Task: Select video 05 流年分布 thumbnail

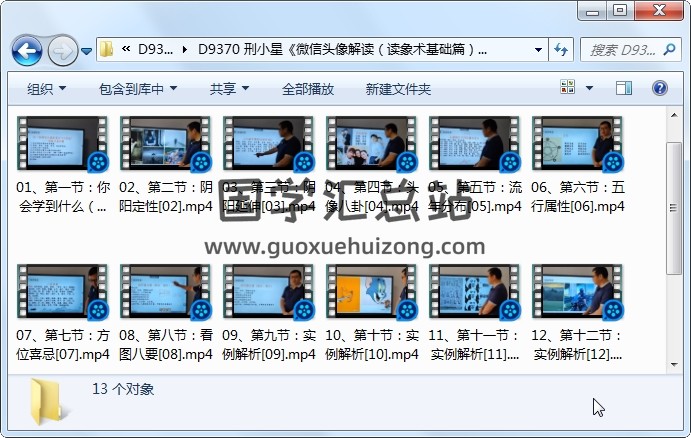Action: (x=475, y=144)
